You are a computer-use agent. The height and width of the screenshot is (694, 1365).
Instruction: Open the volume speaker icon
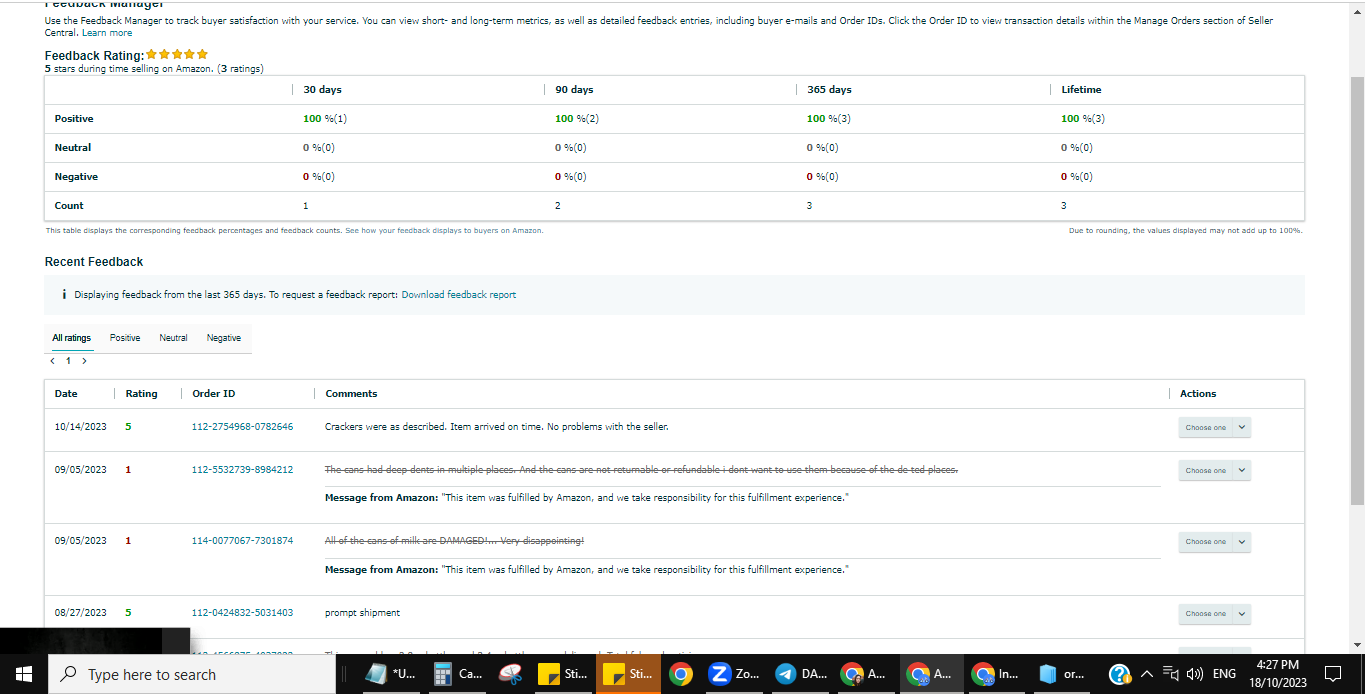tap(1193, 674)
